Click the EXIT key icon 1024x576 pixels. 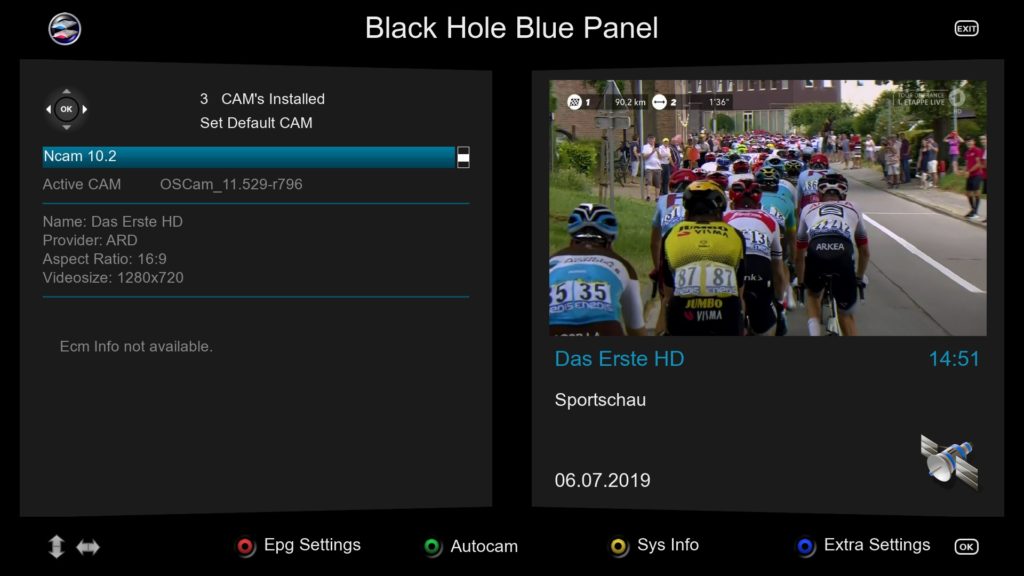(966, 29)
